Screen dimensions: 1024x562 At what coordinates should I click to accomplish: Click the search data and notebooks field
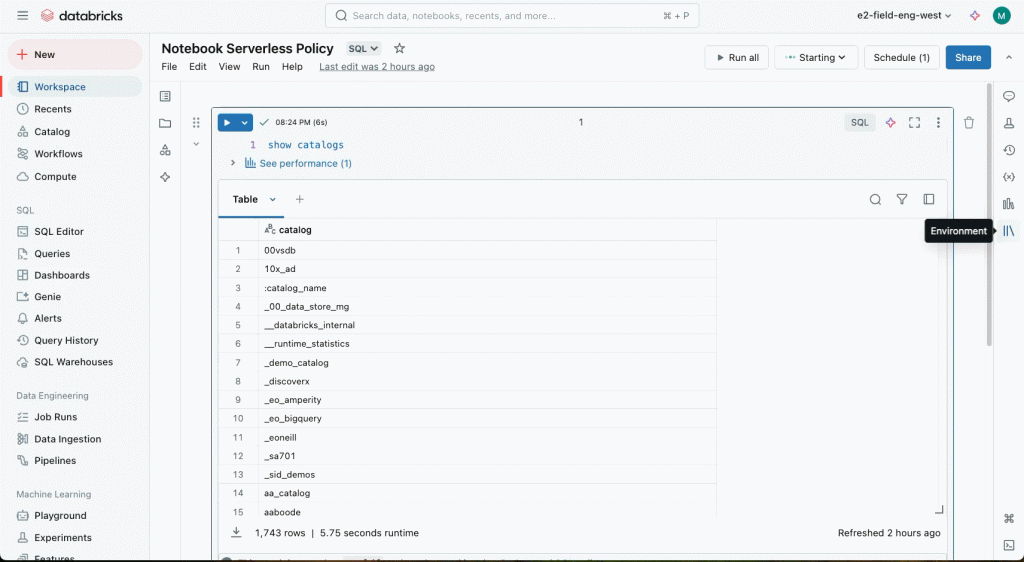510,16
